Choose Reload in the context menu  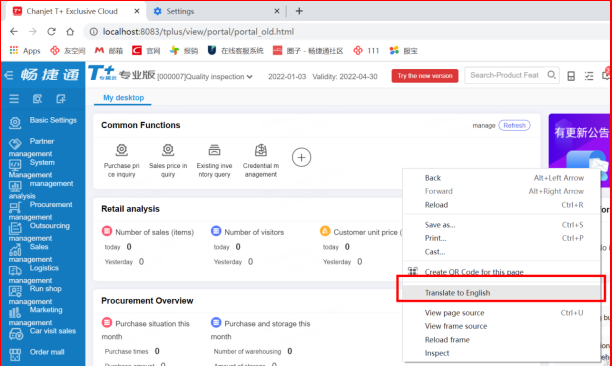(502, 205)
